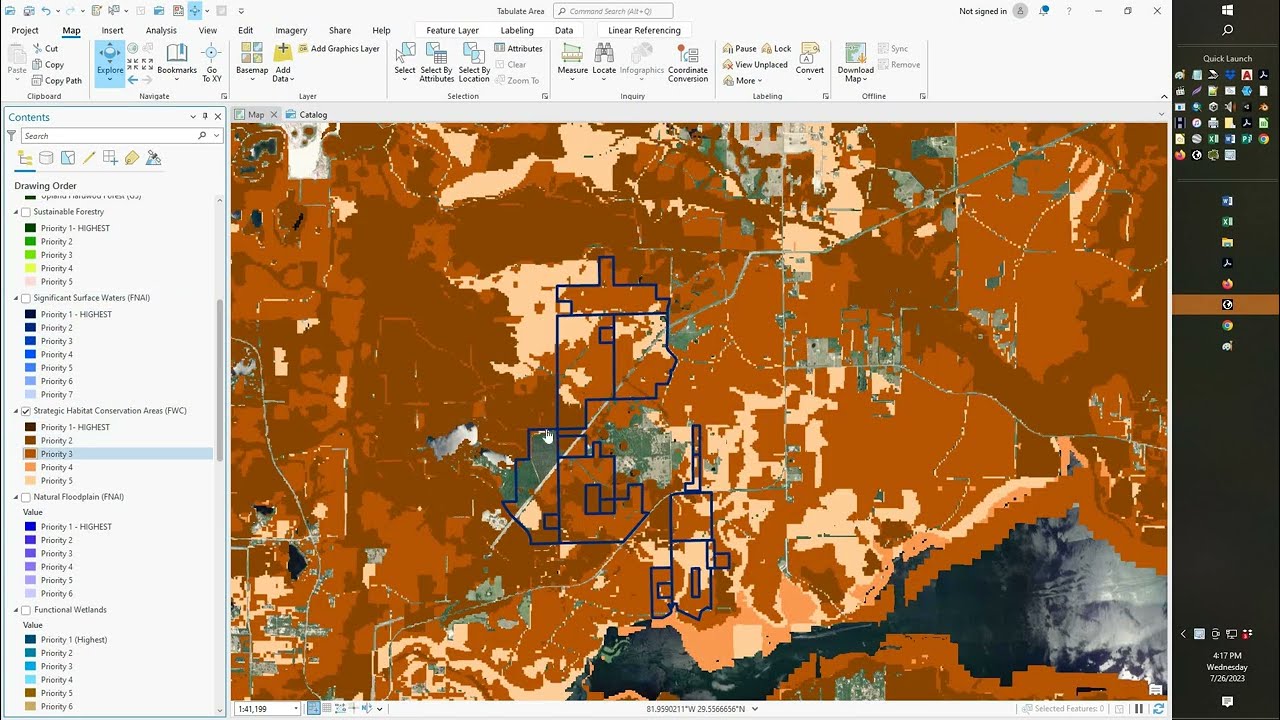Viewport: 1280px width, 720px height.
Task: Open the Contents search options dropdown
Action: click(x=216, y=136)
